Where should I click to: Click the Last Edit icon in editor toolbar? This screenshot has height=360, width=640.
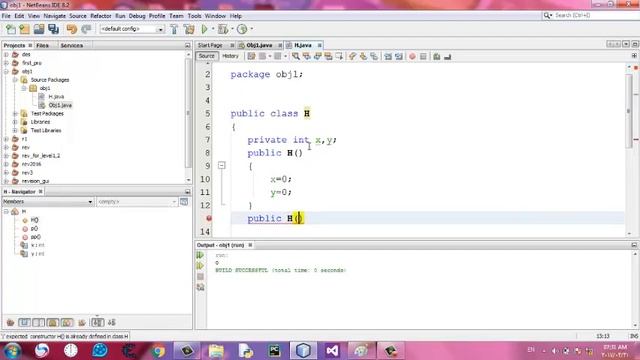coord(251,56)
